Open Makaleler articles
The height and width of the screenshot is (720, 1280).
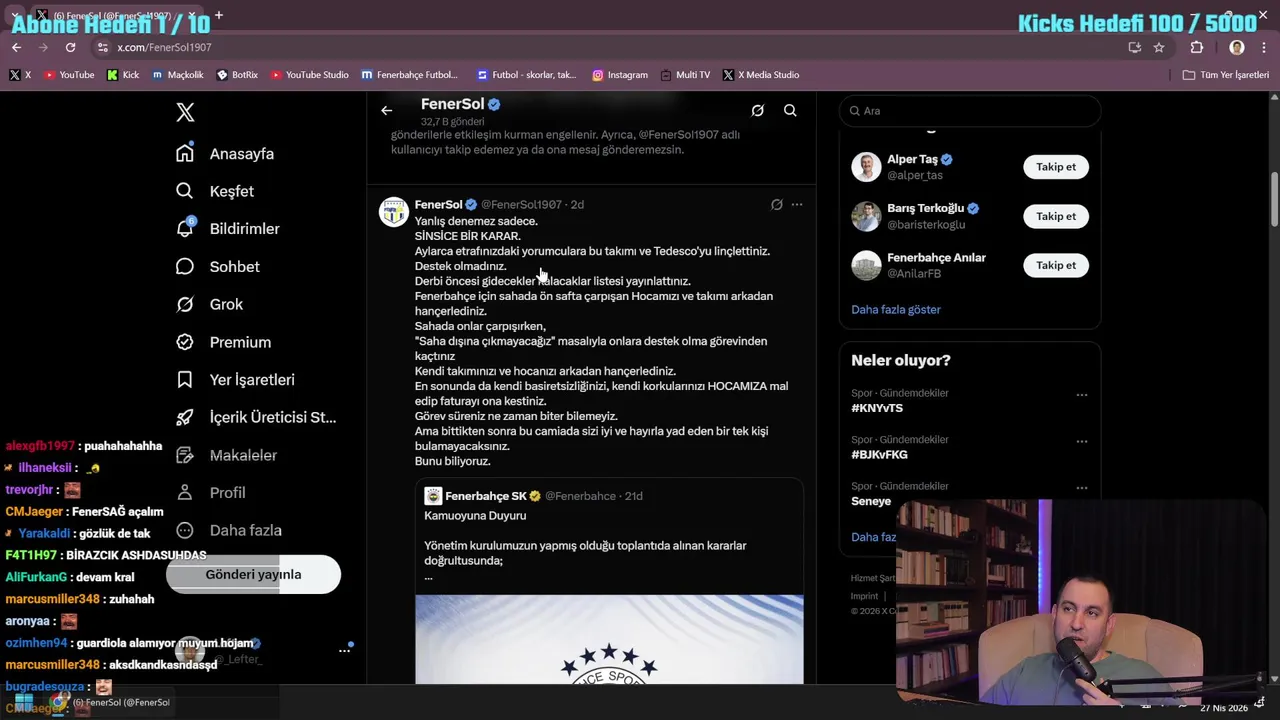pyautogui.click(x=227, y=455)
